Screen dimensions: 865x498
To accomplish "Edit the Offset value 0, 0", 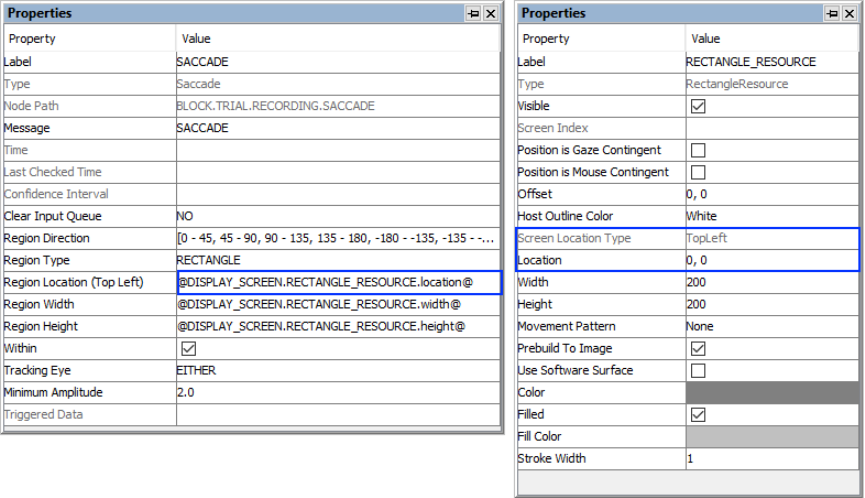I will (772, 194).
